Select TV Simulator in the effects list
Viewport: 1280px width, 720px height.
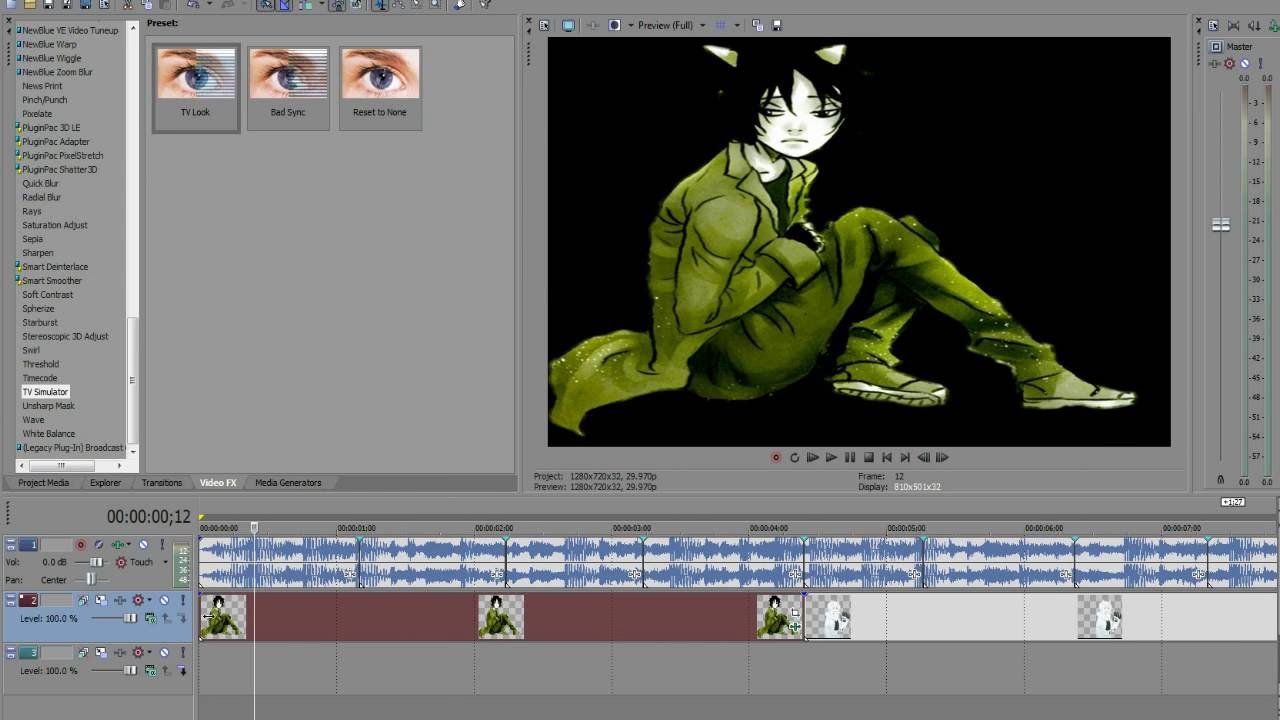click(45, 392)
